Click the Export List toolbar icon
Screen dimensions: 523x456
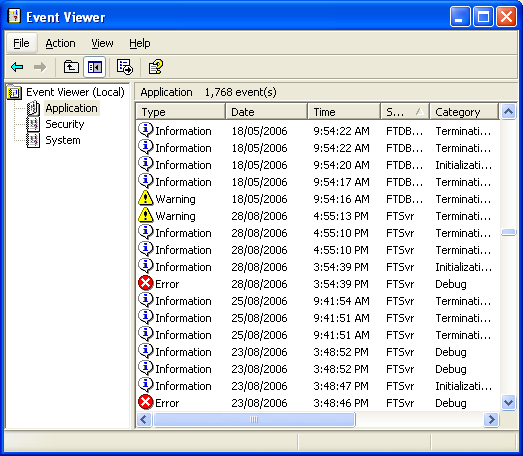point(125,67)
